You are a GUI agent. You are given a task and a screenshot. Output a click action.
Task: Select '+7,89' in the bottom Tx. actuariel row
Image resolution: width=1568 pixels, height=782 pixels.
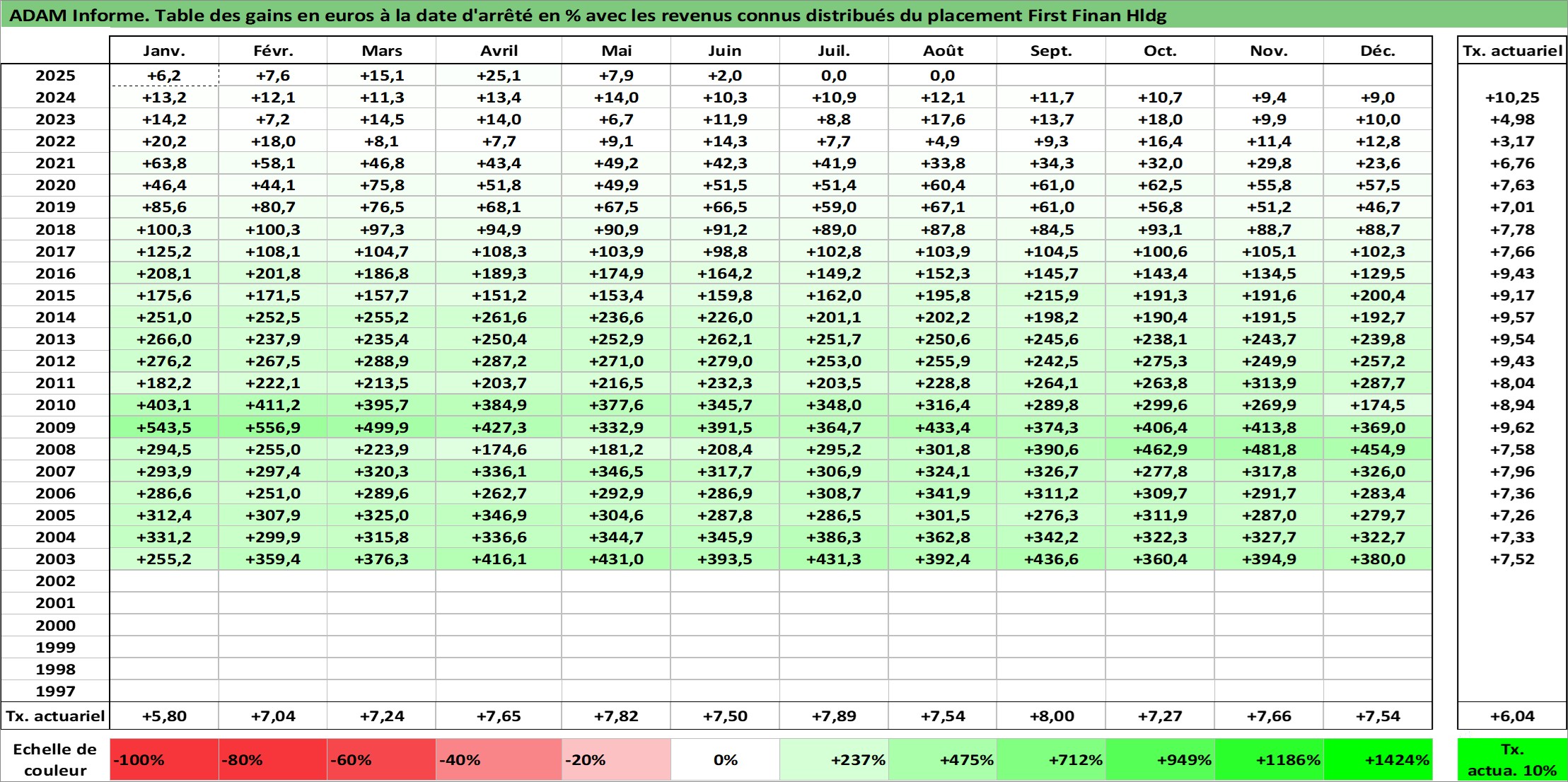pos(834,716)
